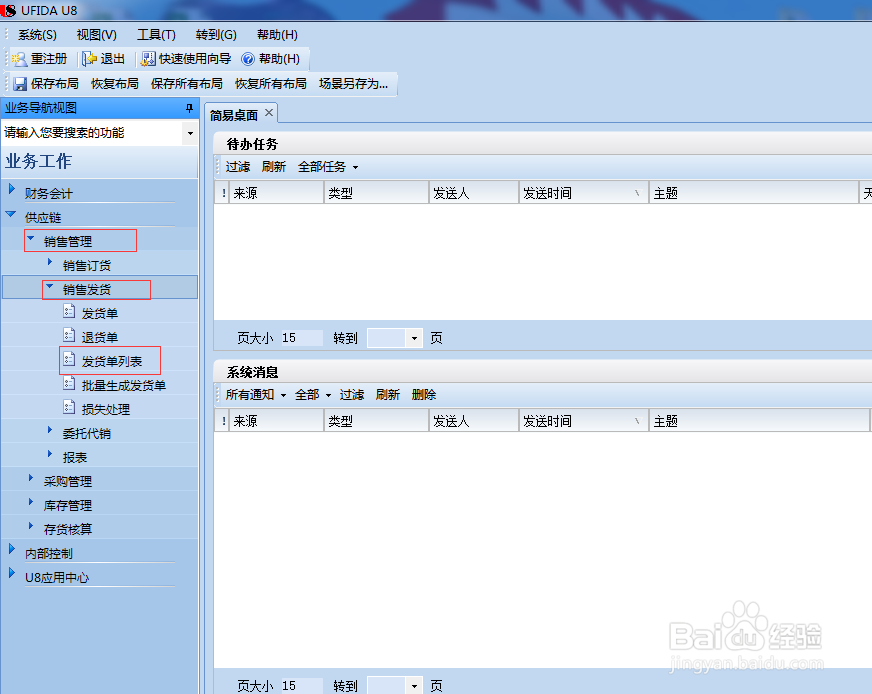
Task: Pin the 业务导航视图 panel
Action: tap(189, 108)
